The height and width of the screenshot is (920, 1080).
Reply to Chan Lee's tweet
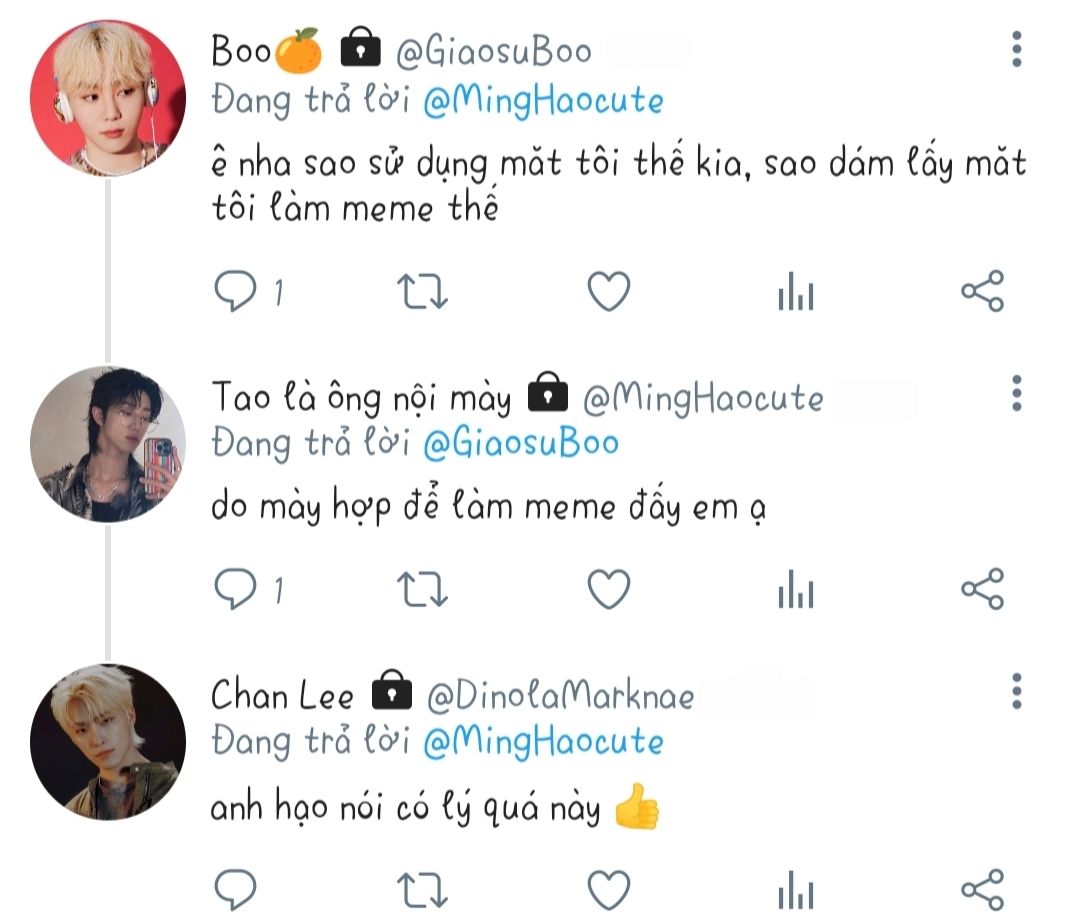tap(236, 889)
